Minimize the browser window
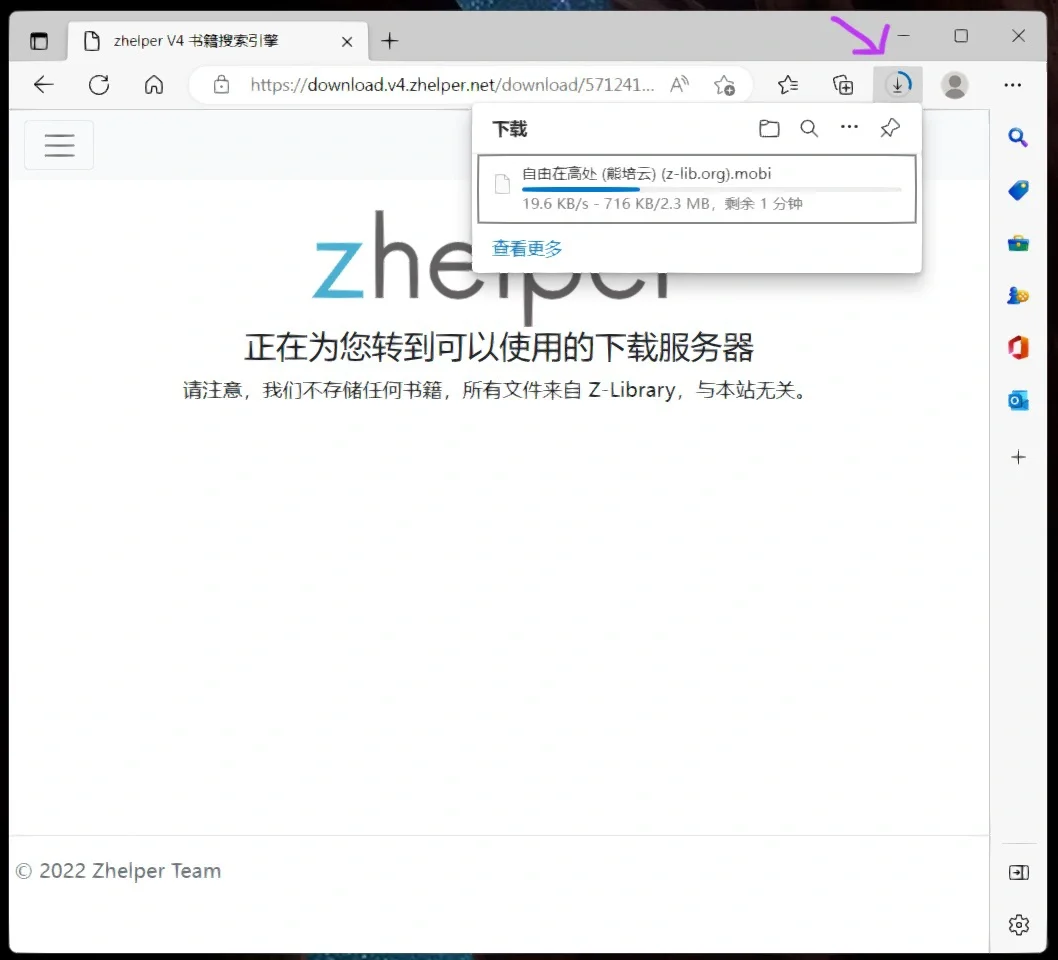1058x960 pixels. click(x=903, y=35)
